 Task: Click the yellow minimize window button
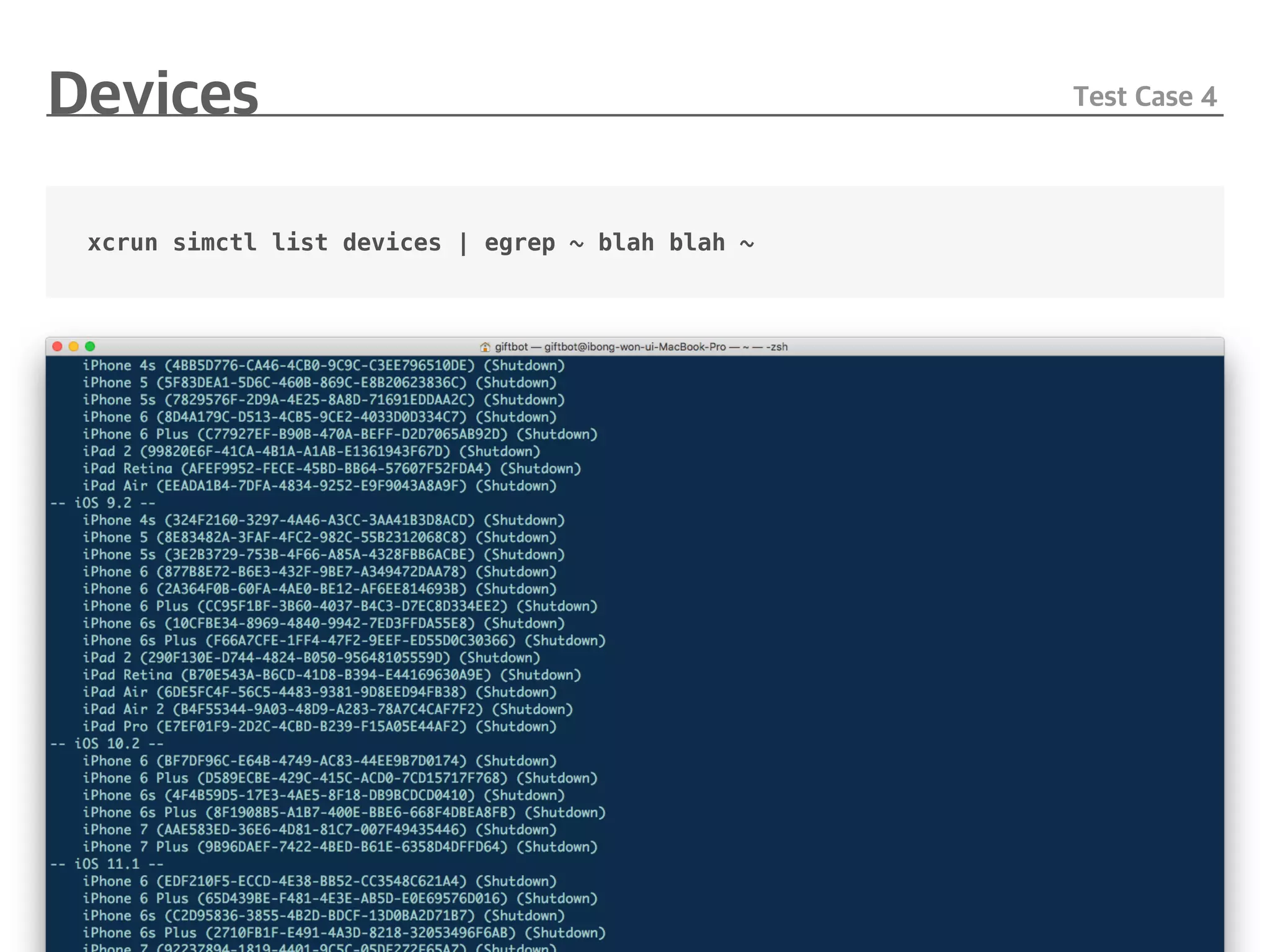point(74,346)
